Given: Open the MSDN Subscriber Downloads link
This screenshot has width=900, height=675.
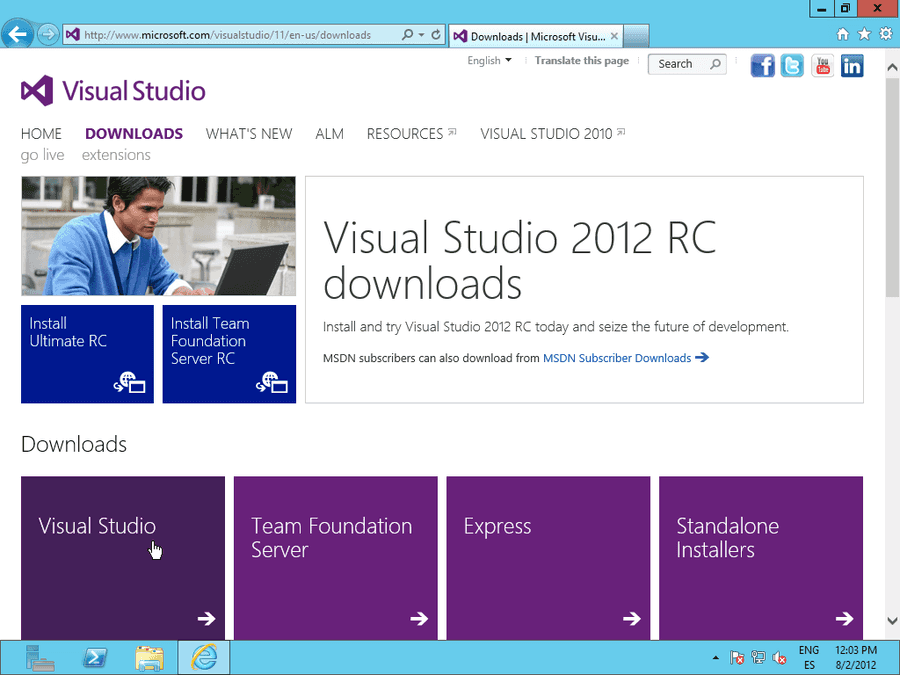Looking at the screenshot, I should 617,358.
